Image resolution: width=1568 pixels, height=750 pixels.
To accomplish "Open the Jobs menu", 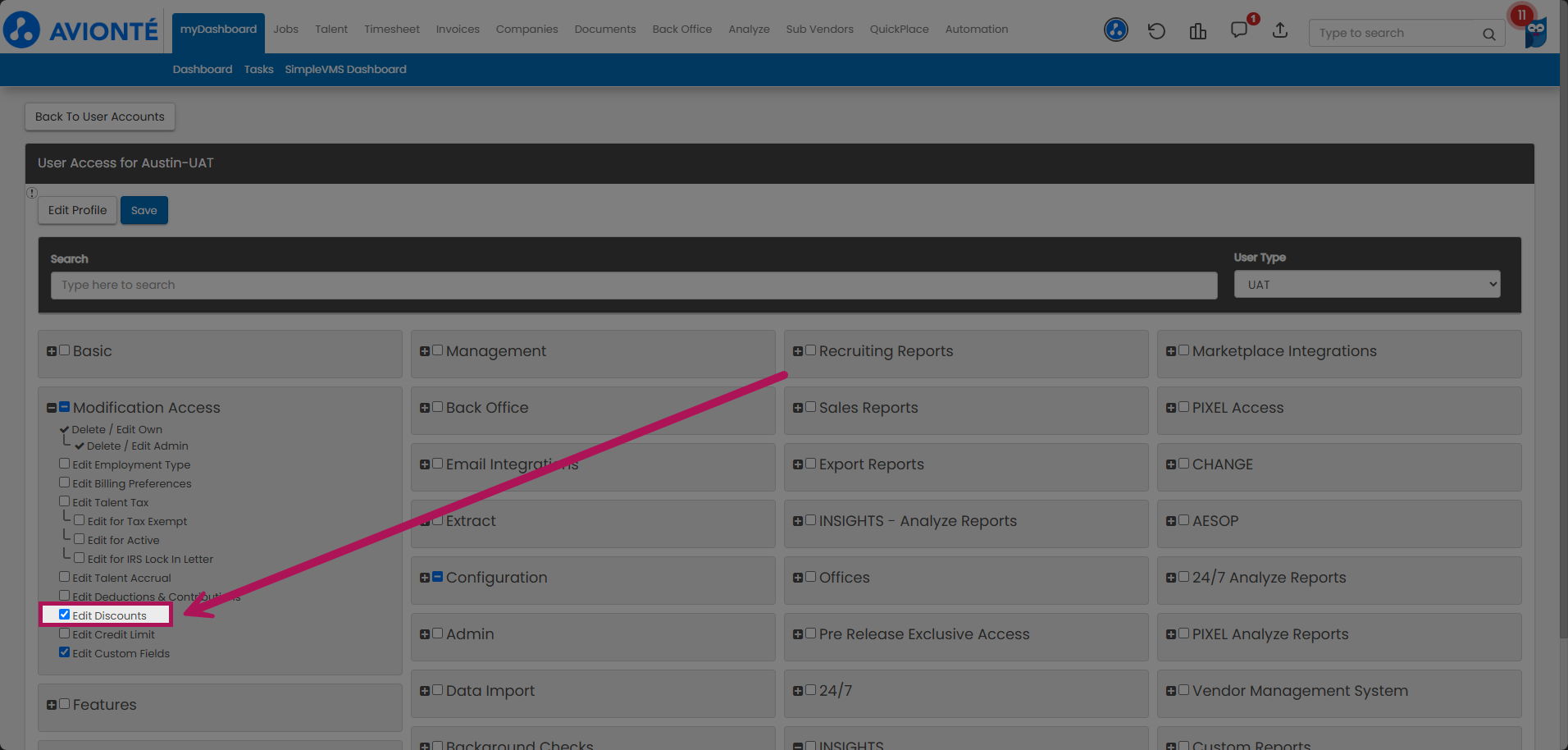I will [285, 30].
